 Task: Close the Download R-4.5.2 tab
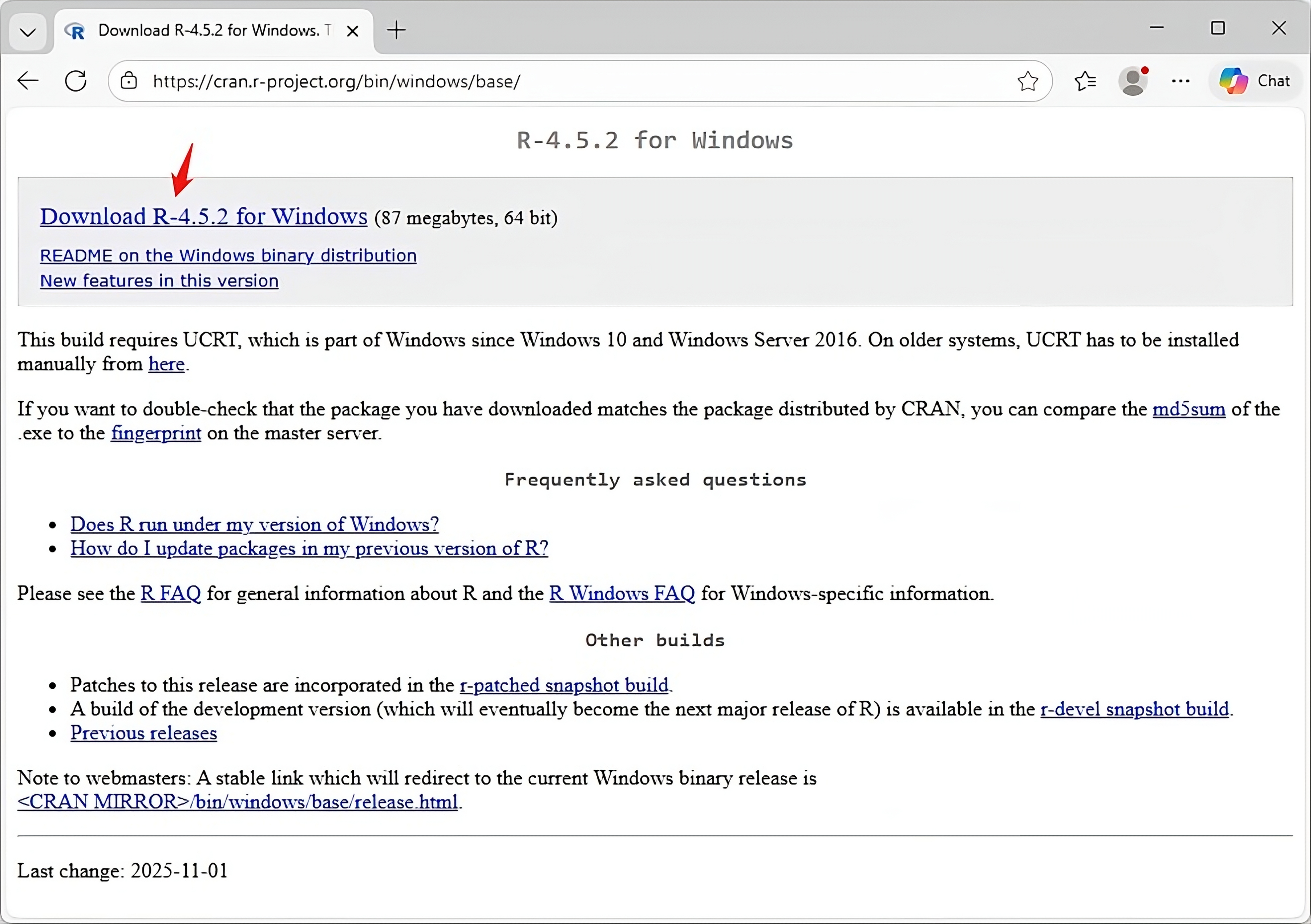coord(353,31)
